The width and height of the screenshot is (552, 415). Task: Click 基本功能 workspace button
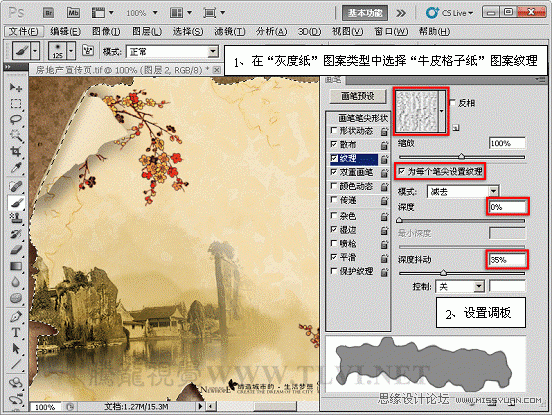click(x=365, y=13)
